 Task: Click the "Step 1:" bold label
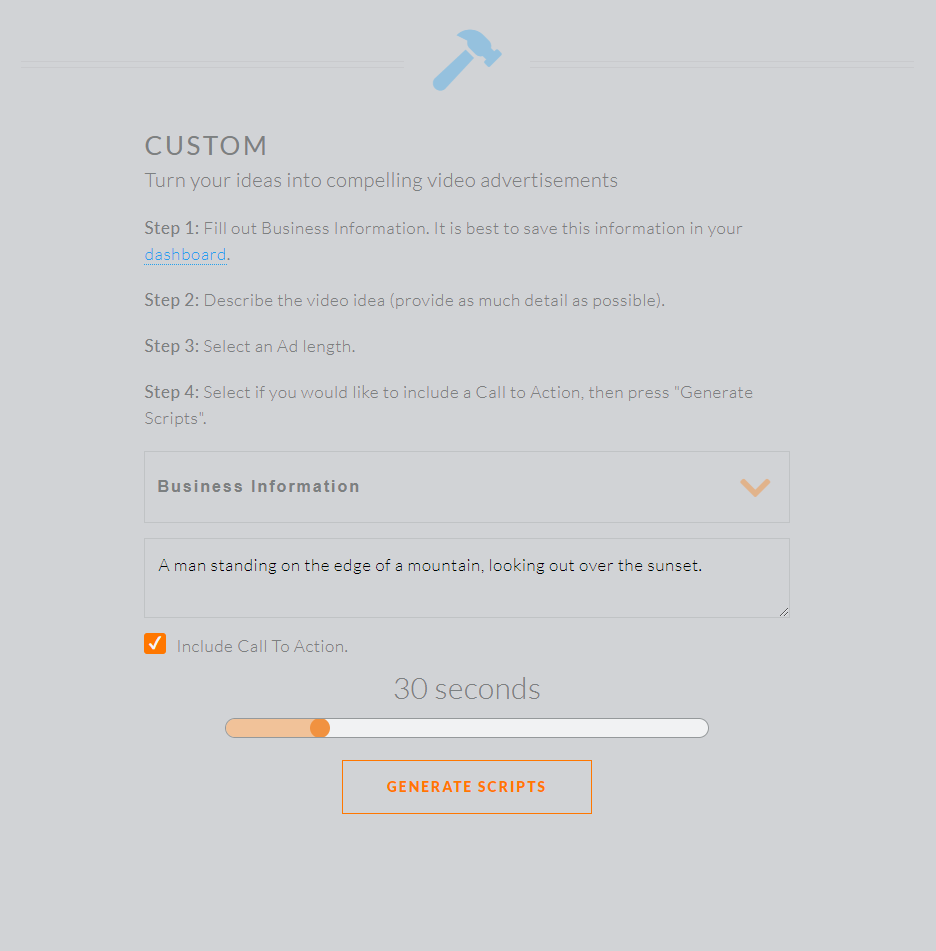[172, 228]
